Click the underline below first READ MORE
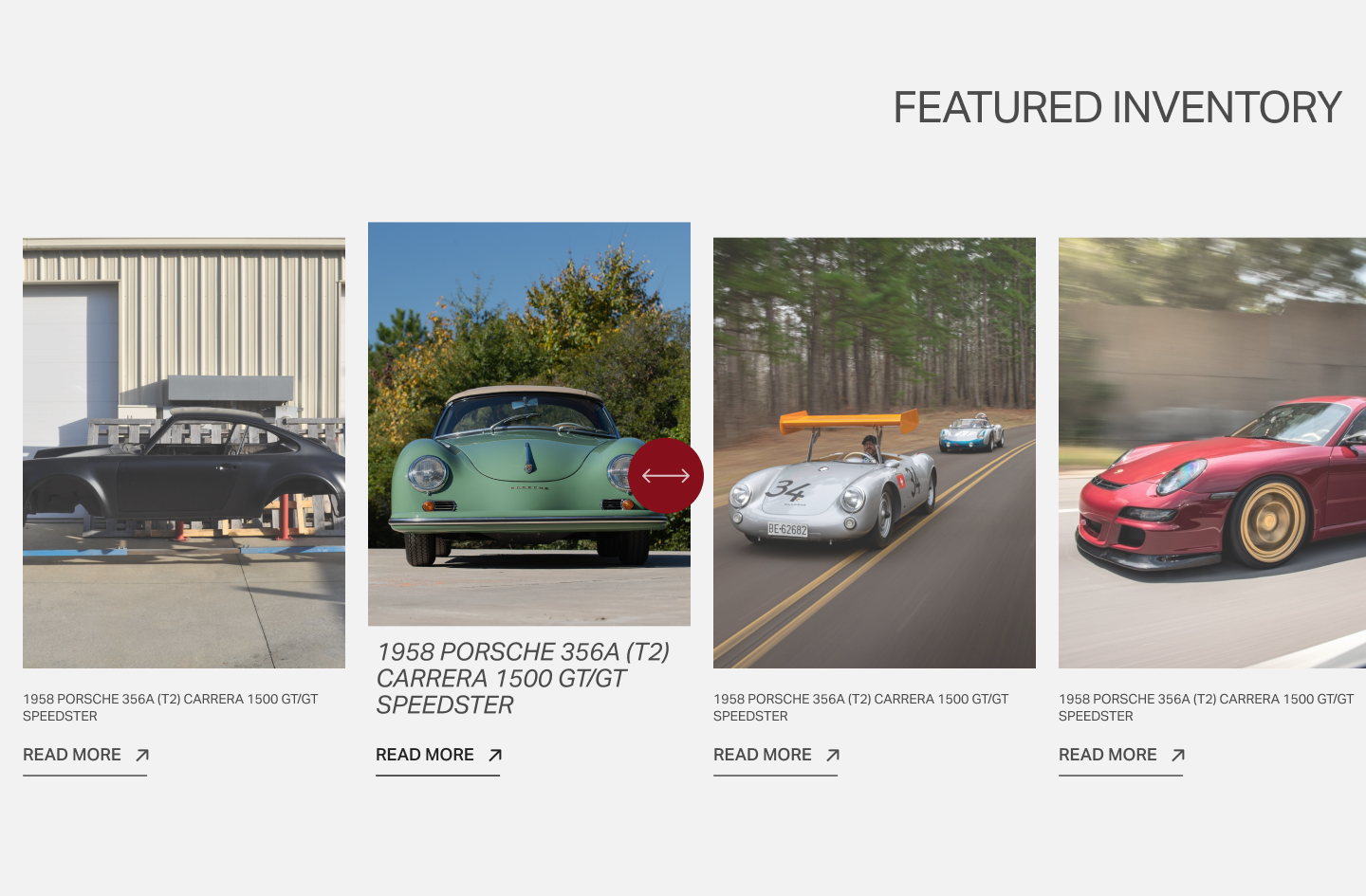Screen dimensions: 1366x896 point(84,776)
